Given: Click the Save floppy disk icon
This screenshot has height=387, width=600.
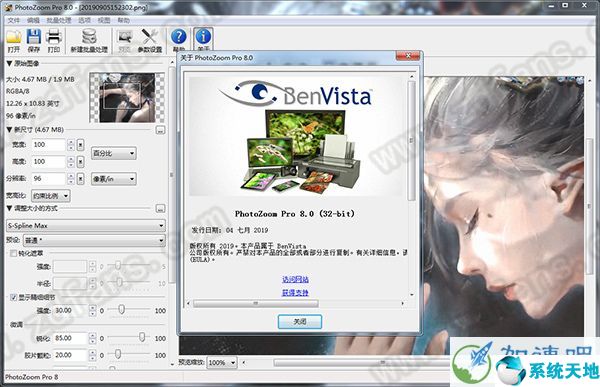Looking at the screenshot, I should point(34,37).
